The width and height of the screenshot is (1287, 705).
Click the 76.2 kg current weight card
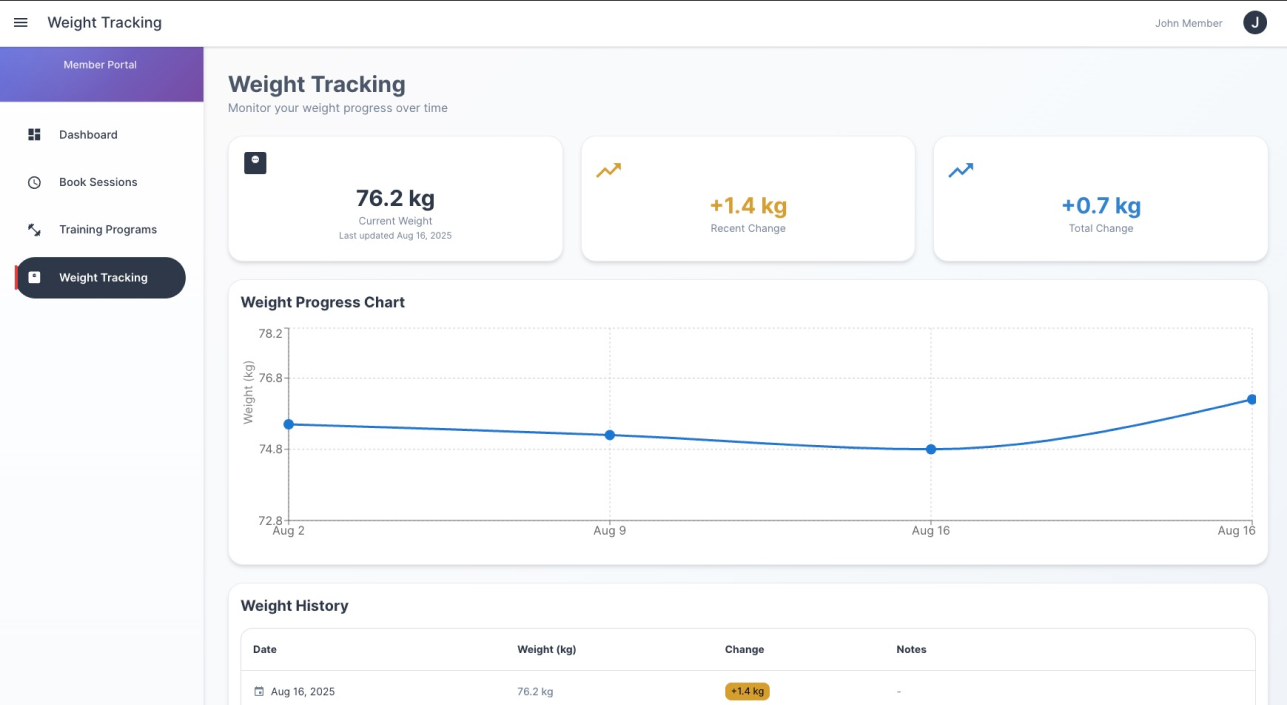[x=395, y=199]
